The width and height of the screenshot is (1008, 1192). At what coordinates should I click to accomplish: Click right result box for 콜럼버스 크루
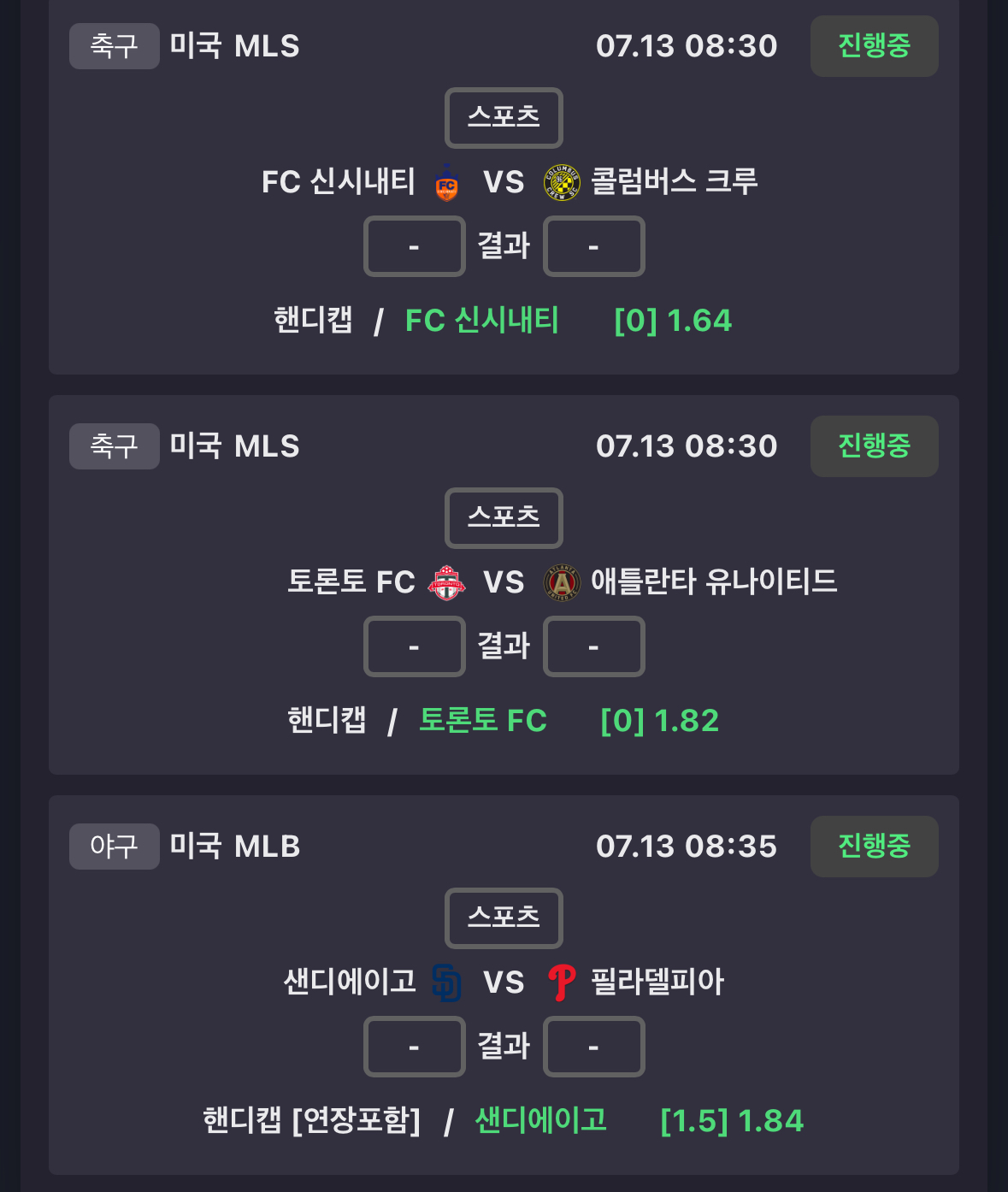[593, 246]
